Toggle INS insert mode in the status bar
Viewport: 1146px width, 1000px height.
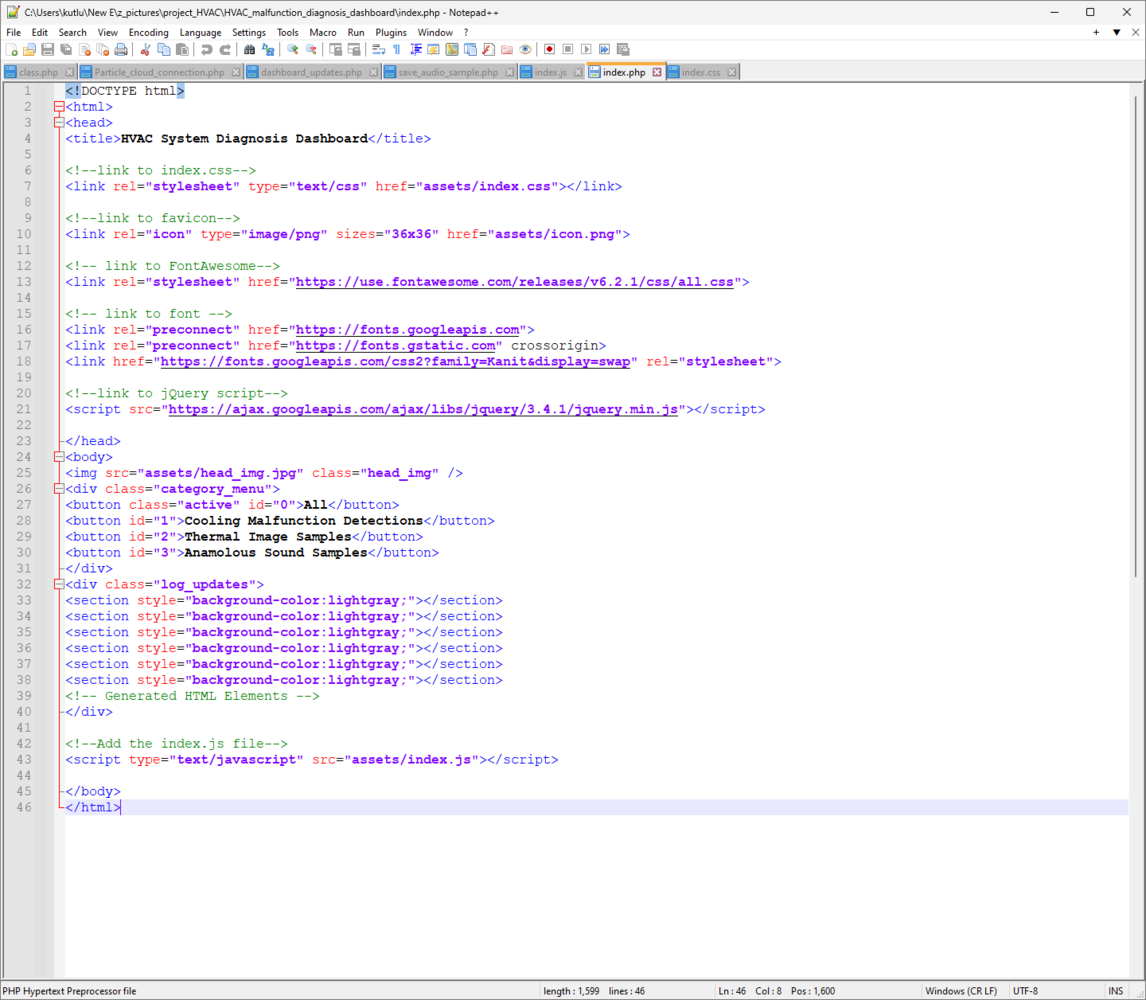(1116, 991)
